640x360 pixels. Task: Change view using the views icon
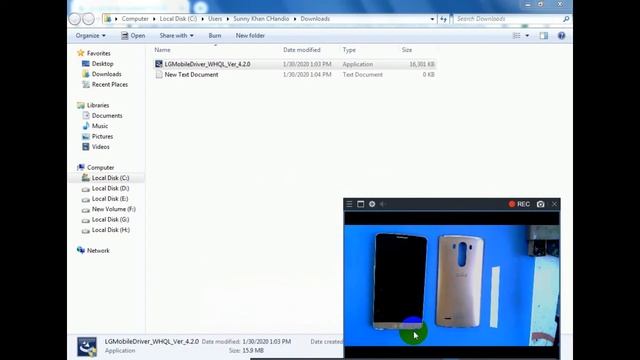point(516,36)
